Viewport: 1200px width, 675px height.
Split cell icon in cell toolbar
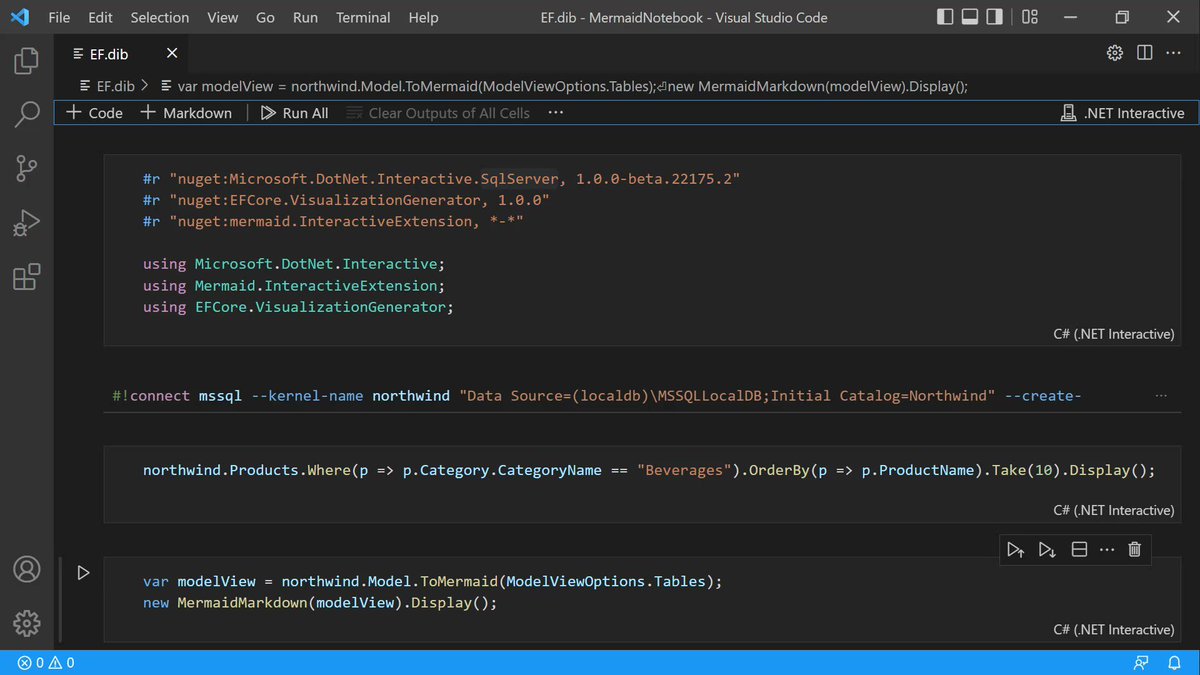coord(1079,549)
